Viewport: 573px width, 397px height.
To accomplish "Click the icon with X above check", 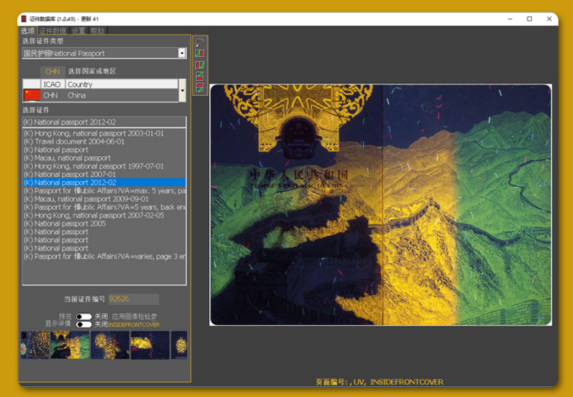I will 200,88.
